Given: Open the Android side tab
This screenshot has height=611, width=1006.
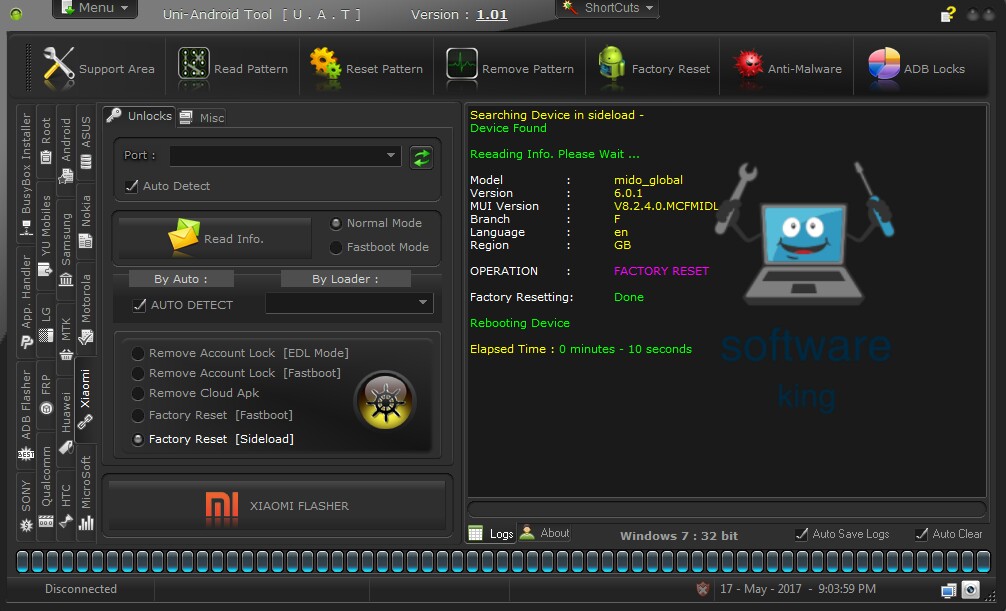Looking at the screenshot, I should click(x=66, y=150).
